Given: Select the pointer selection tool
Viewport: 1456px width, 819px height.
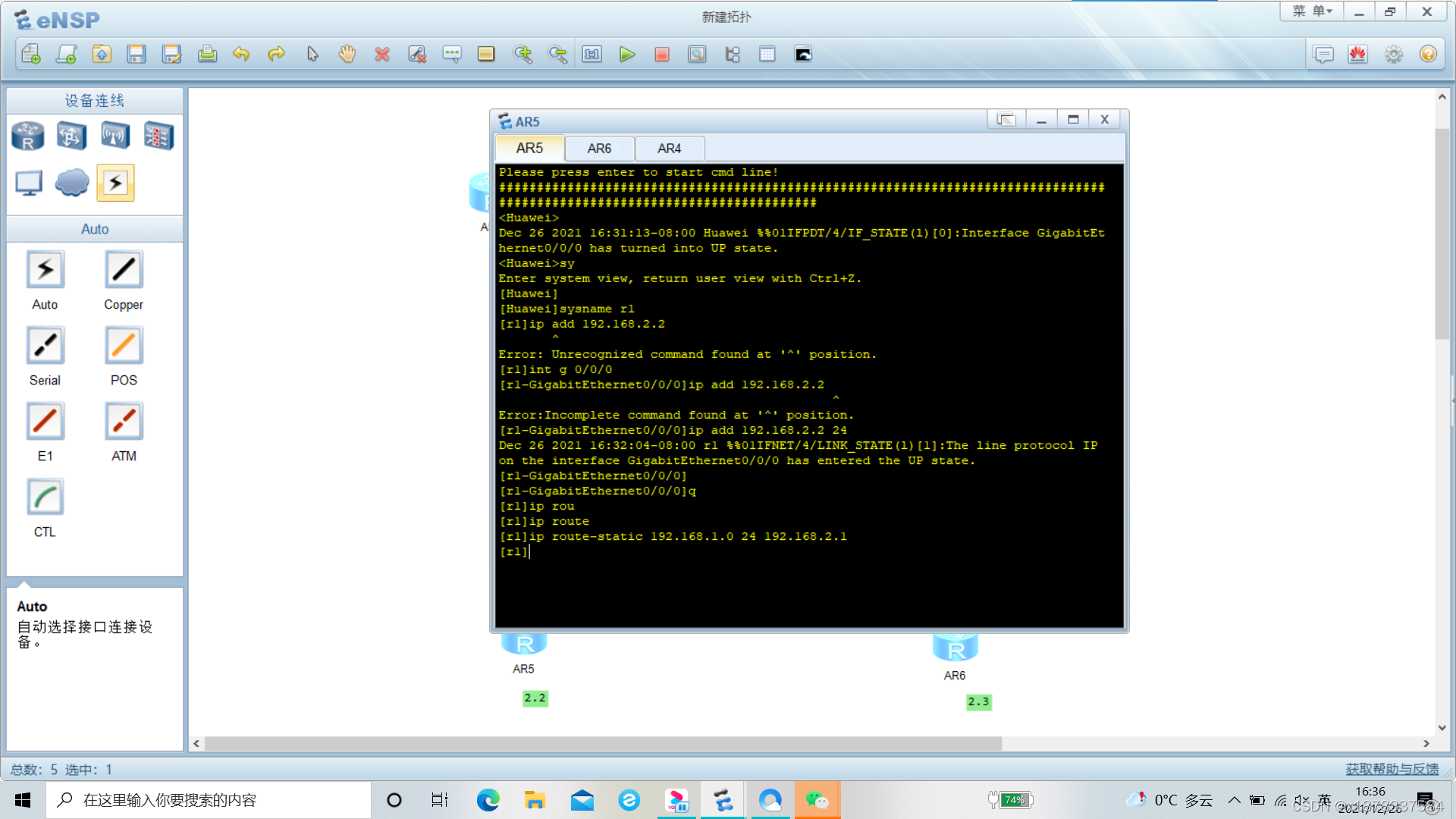Looking at the screenshot, I should pyautogui.click(x=312, y=54).
